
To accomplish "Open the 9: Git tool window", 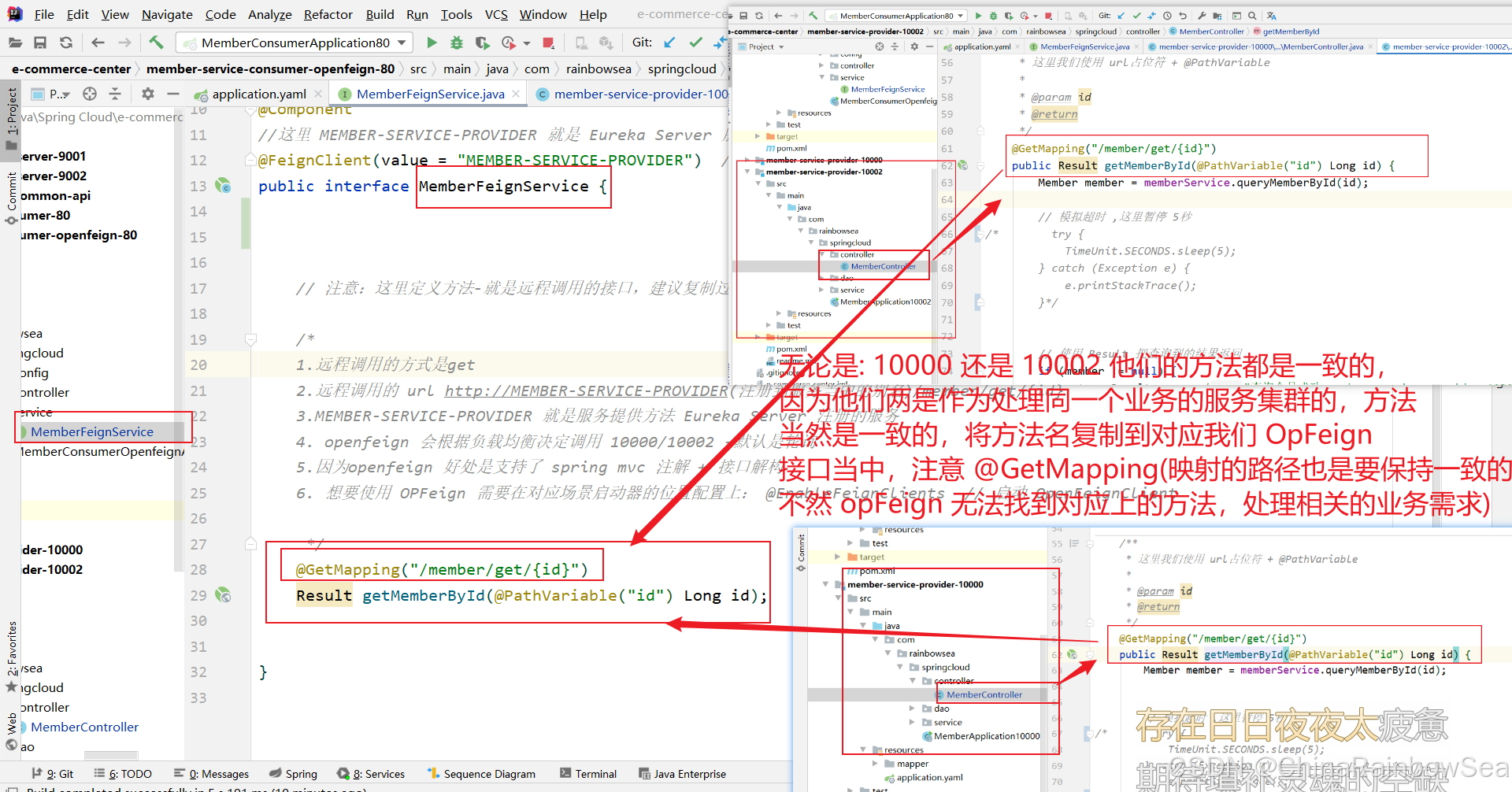I will pyautogui.click(x=53, y=774).
